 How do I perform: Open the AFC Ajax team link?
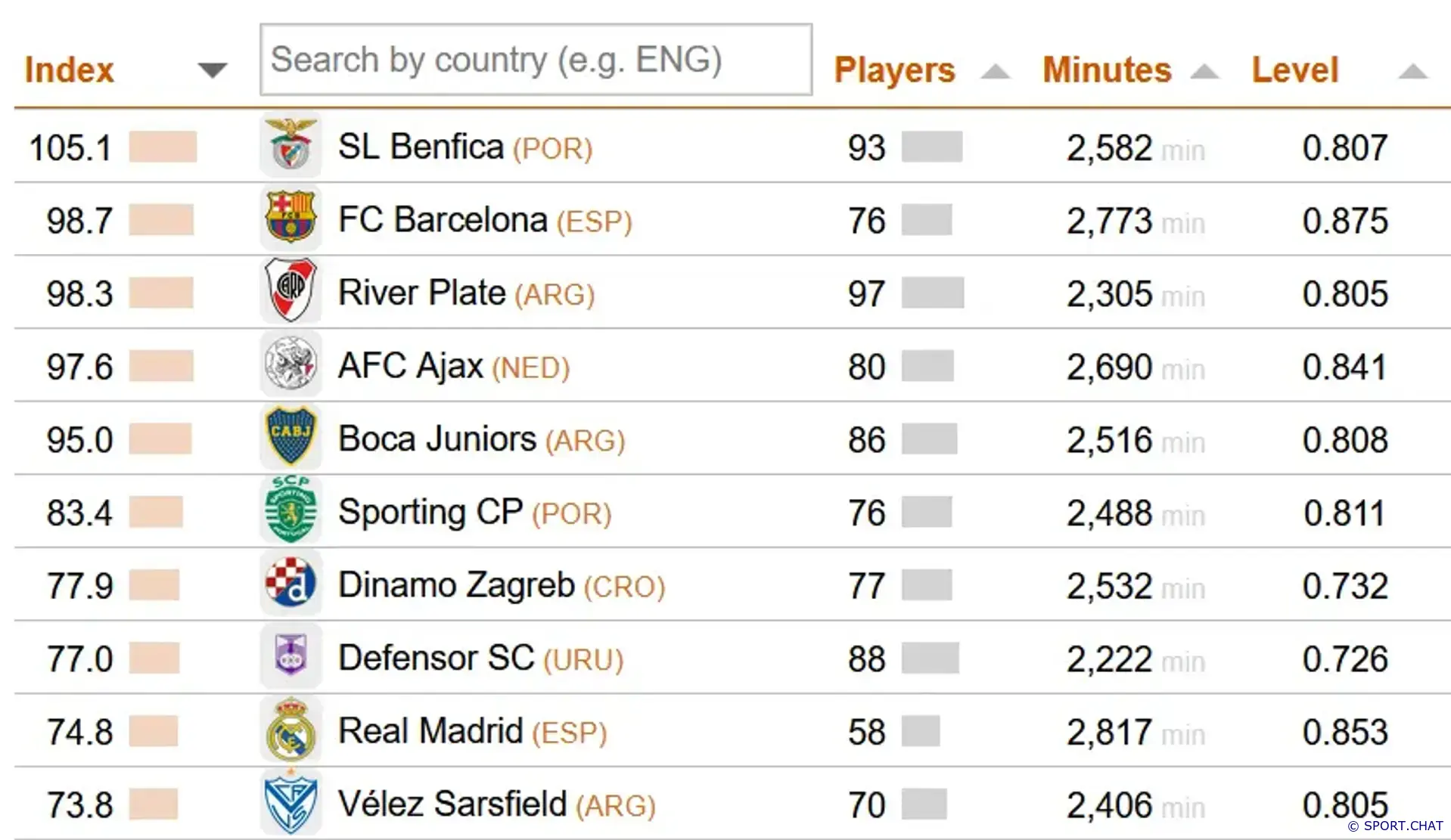click(411, 366)
